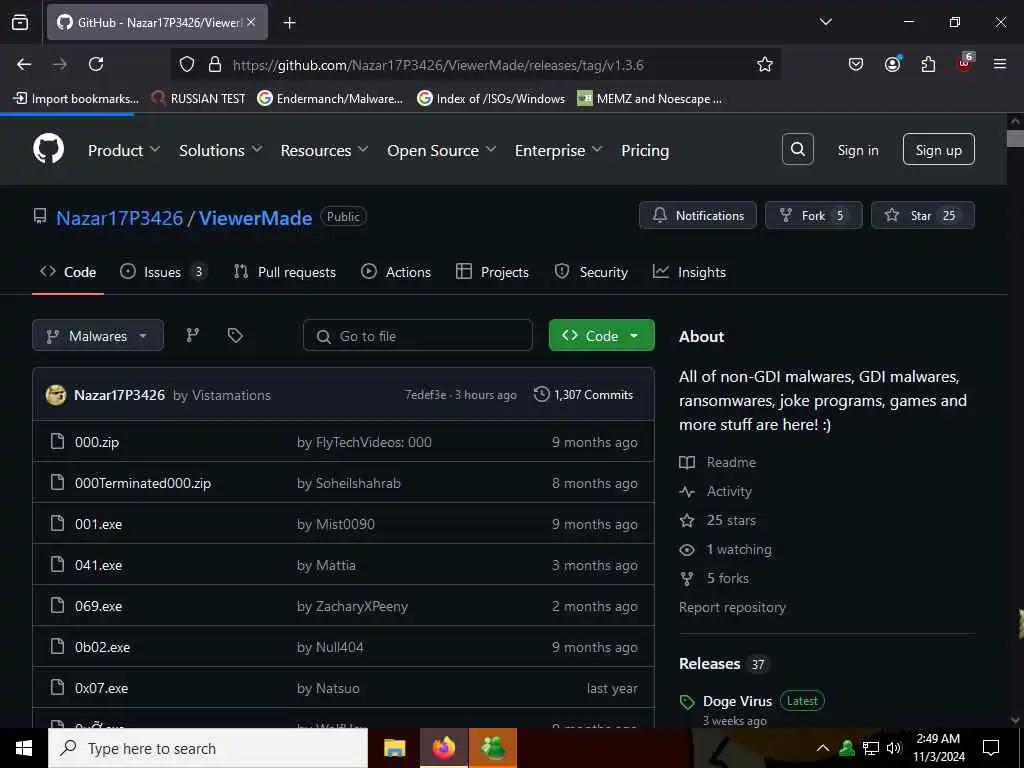This screenshot has width=1024, height=768.
Task: Open a new browser tab
Action: tap(289, 23)
